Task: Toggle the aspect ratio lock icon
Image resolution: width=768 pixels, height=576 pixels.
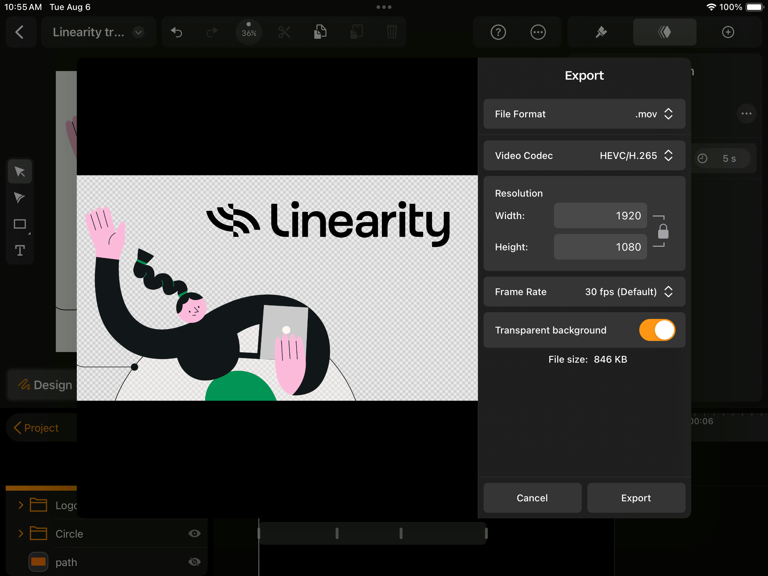Action: click(x=663, y=231)
